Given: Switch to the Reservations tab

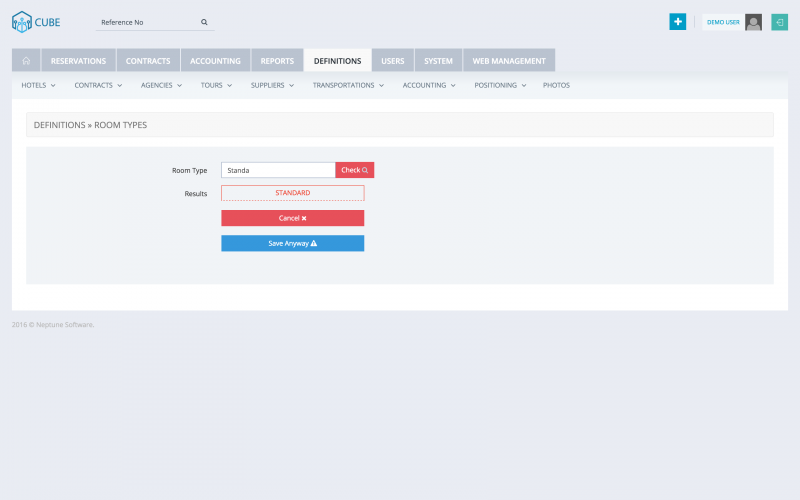Looking at the screenshot, I should (78, 61).
